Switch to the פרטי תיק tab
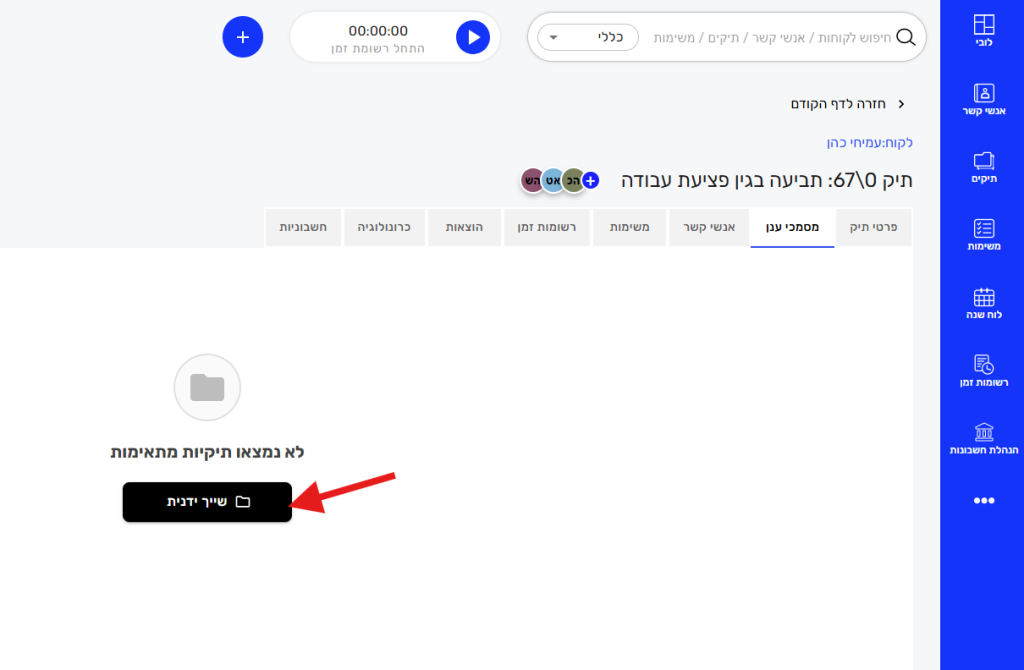Screen dimensions: 1024x670 point(873,227)
